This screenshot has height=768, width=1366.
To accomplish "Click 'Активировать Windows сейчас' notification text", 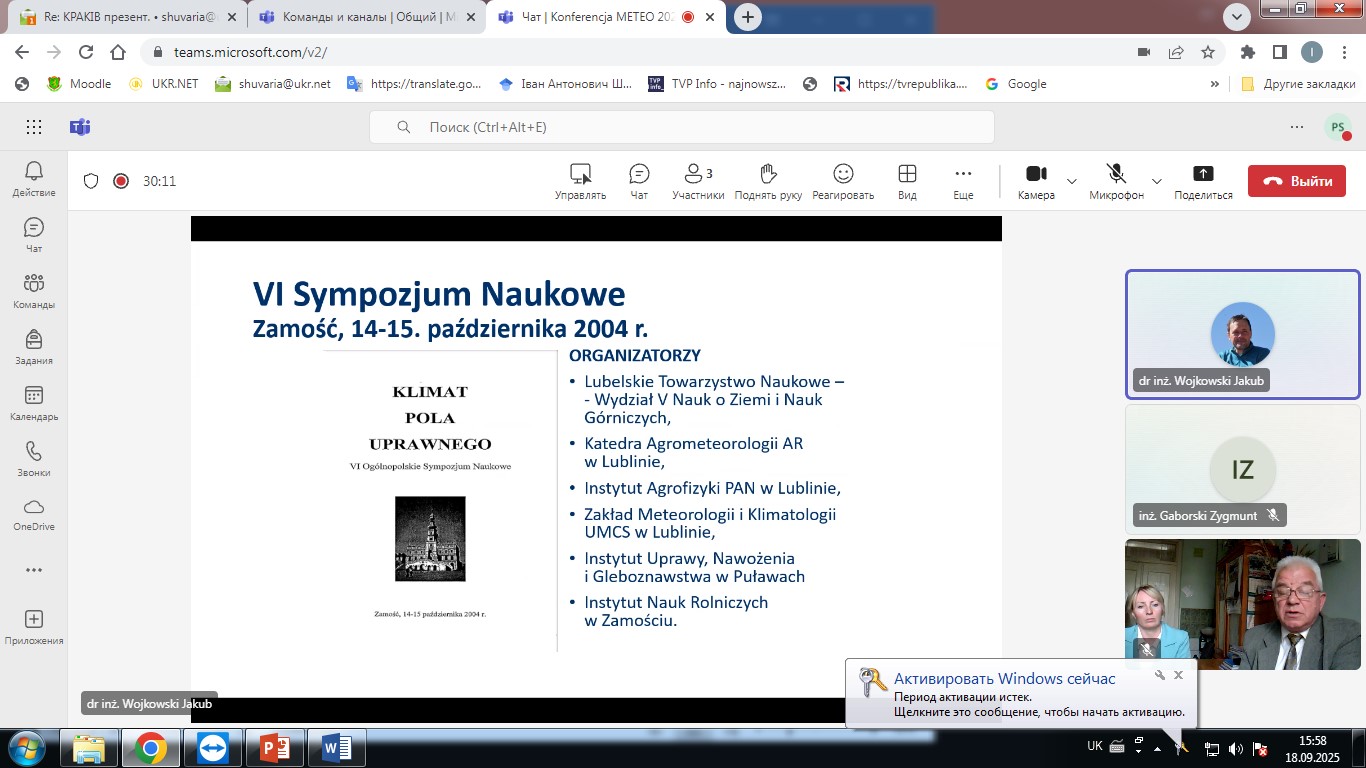I will point(1004,679).
